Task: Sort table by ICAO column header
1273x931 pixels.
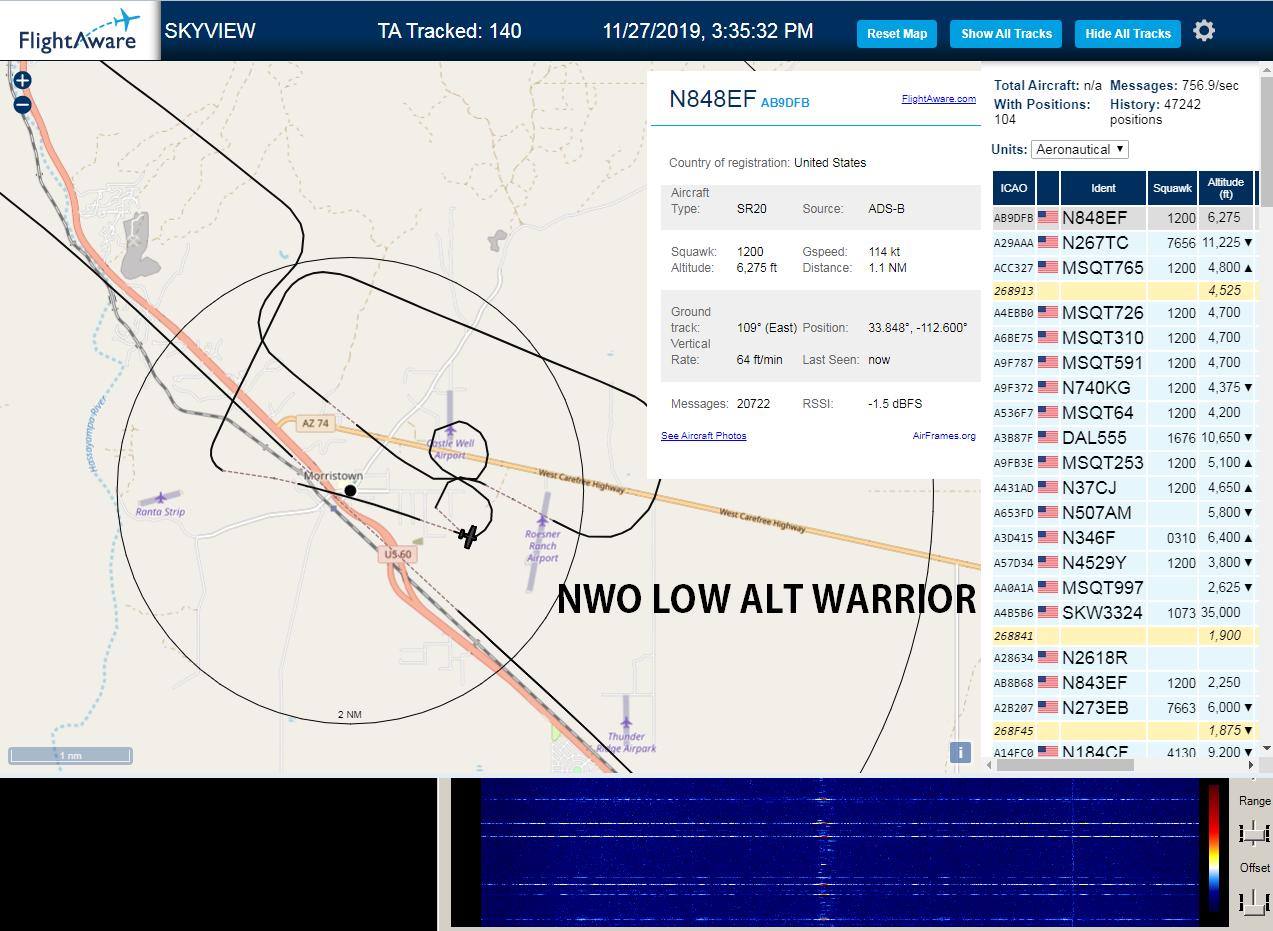Action: point(1014,188)
